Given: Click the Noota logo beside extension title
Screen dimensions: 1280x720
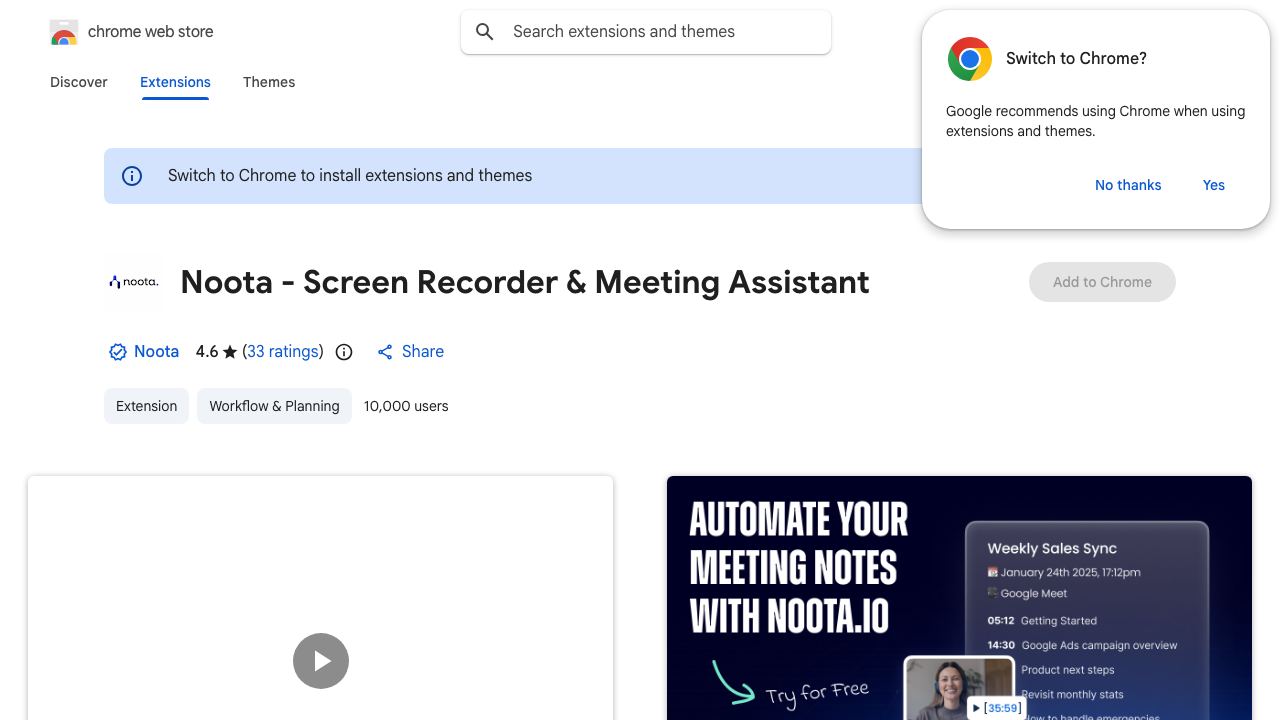Looking at the screenshot, I should 134,282.
